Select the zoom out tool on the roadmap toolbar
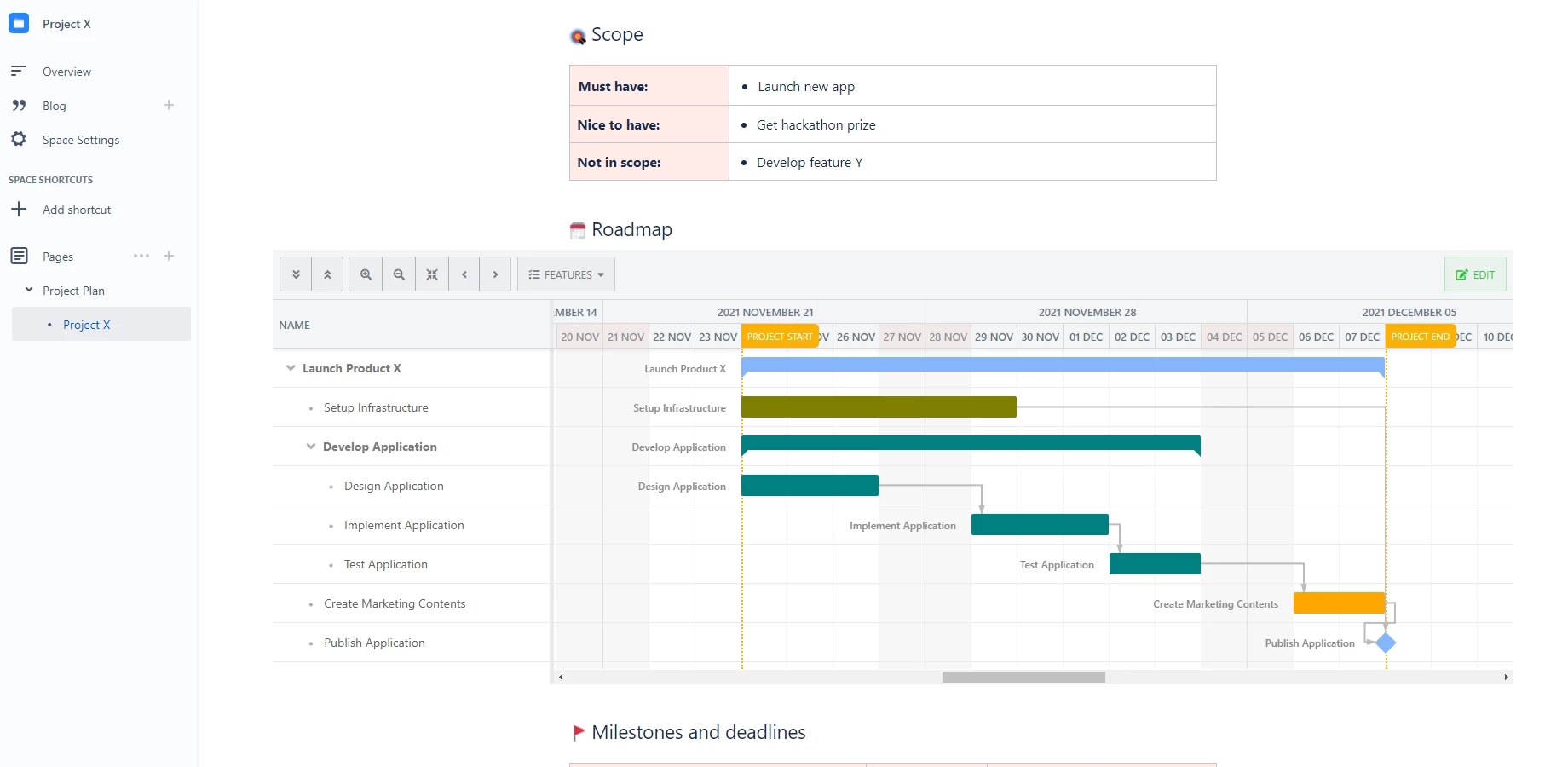 pyautogui.click(x=398, y=274)
